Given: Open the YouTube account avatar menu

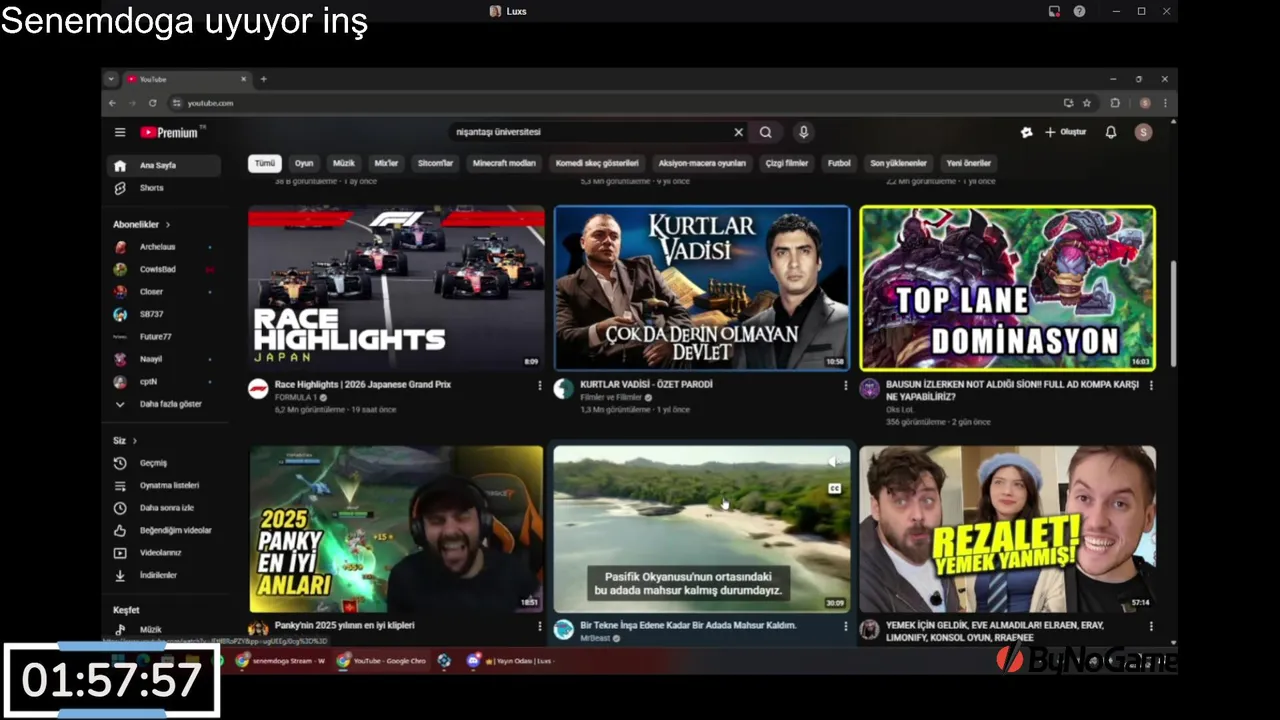Looking at the screenshot, I should coord(1143,132).
